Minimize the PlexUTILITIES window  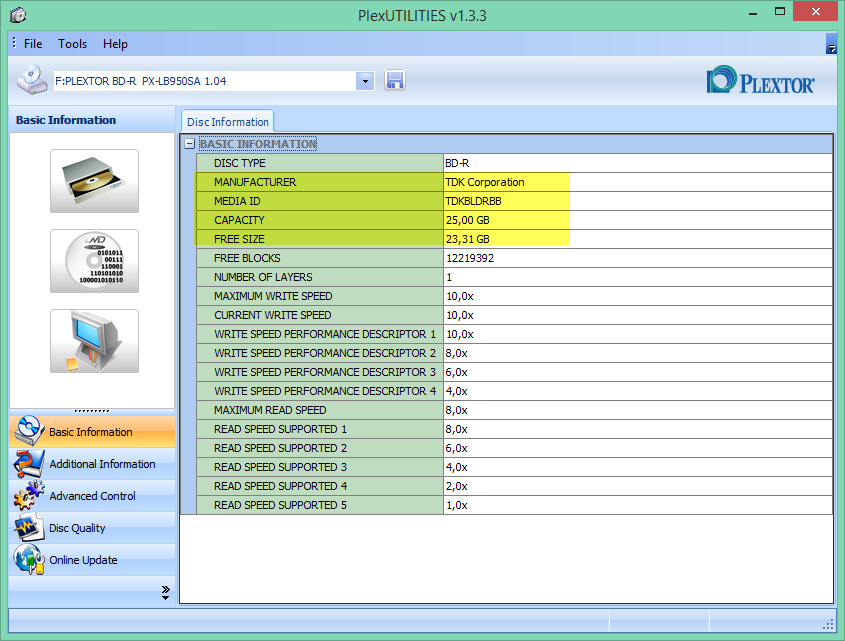point(753,13)
